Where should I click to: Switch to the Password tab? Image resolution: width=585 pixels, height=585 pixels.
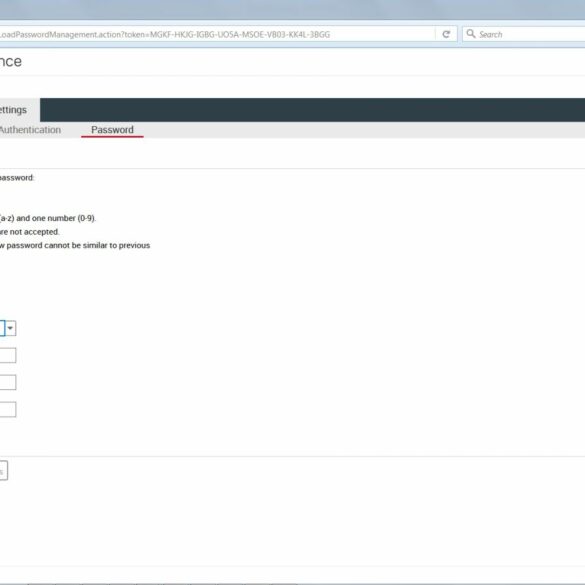pos(112,130)
